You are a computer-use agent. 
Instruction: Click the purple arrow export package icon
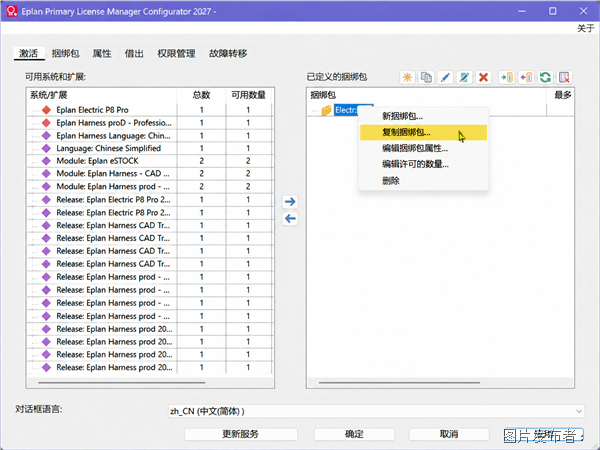(526, 77)
